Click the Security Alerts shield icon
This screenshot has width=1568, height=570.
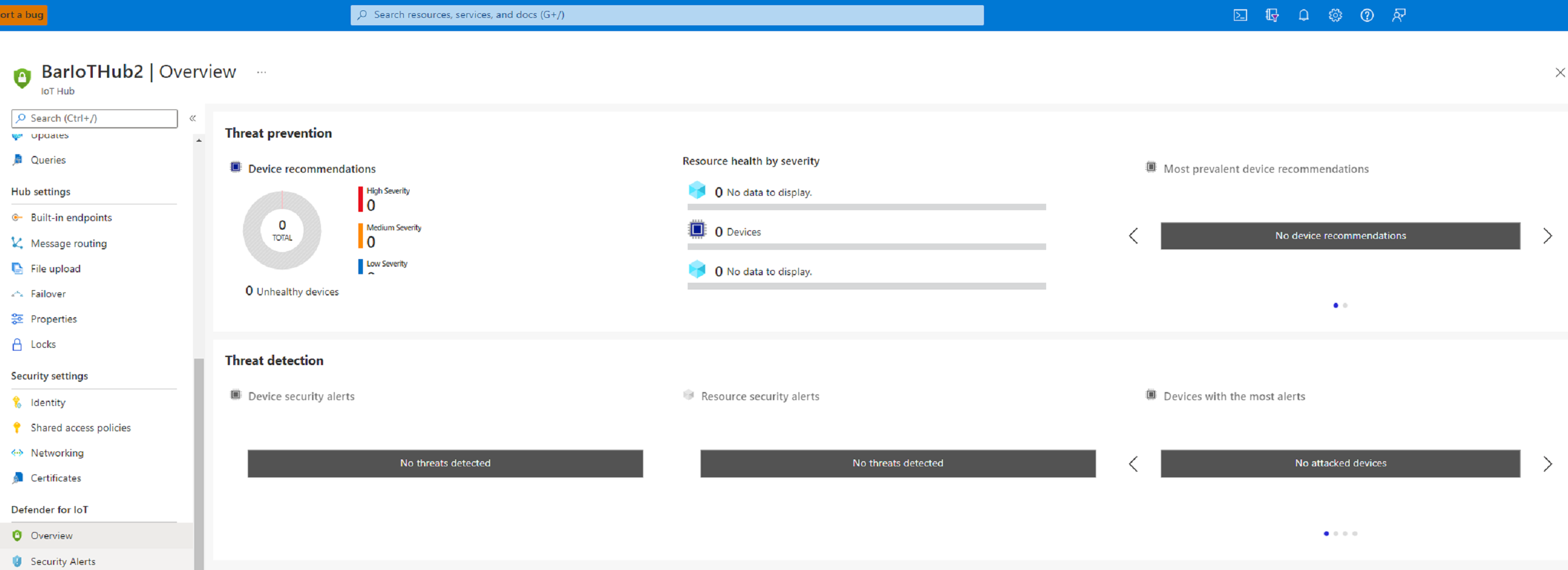(x=17, y=561)
